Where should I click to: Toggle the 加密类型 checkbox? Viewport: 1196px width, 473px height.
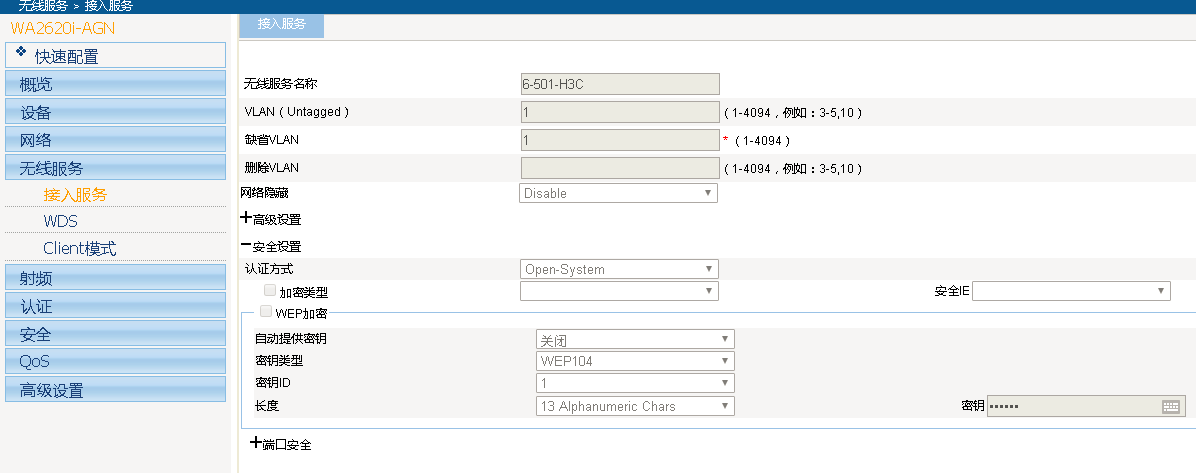(x=269, y=290)
